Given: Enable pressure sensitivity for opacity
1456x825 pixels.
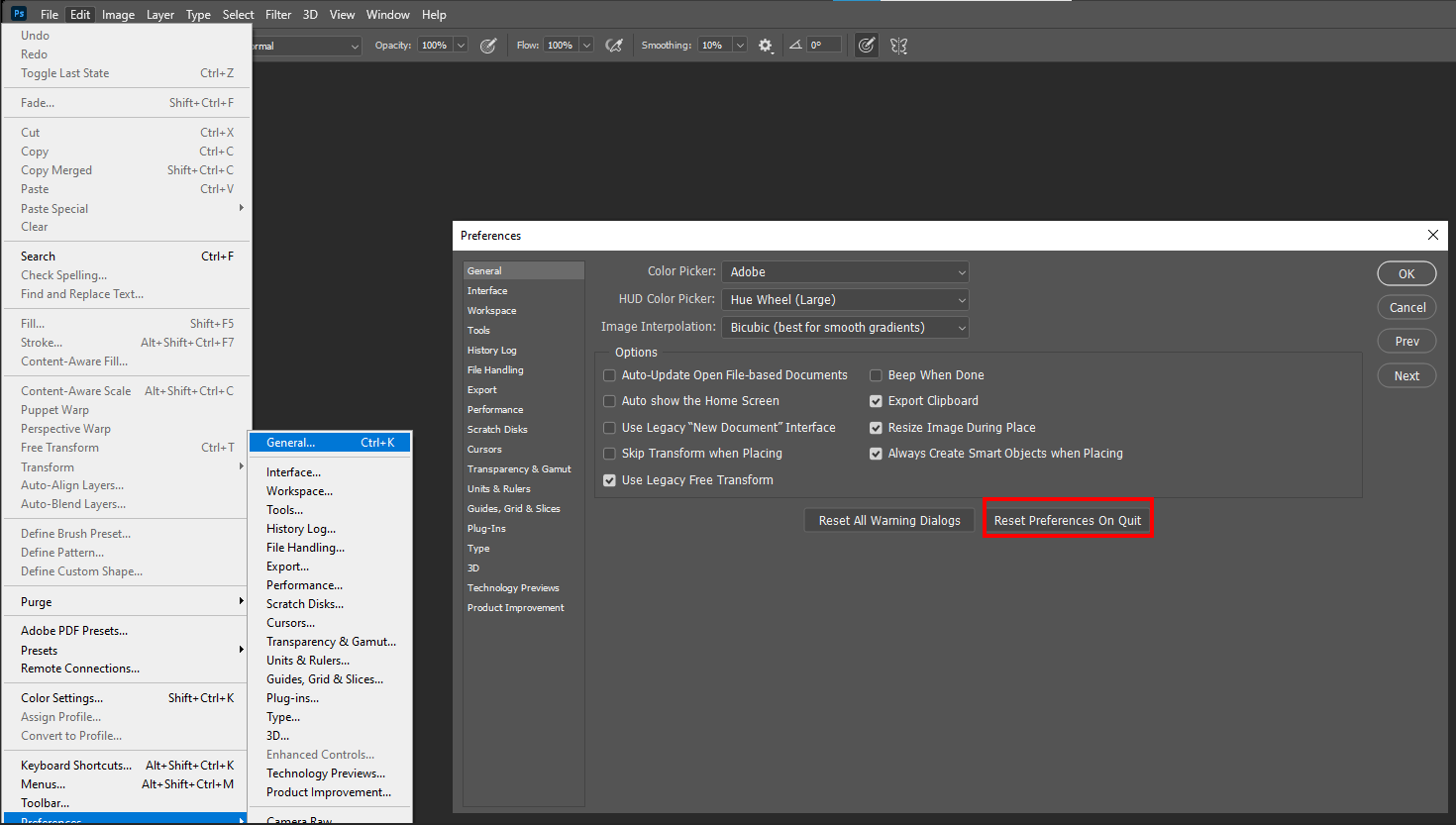Looking at the screenshot, I should (489, 45).
